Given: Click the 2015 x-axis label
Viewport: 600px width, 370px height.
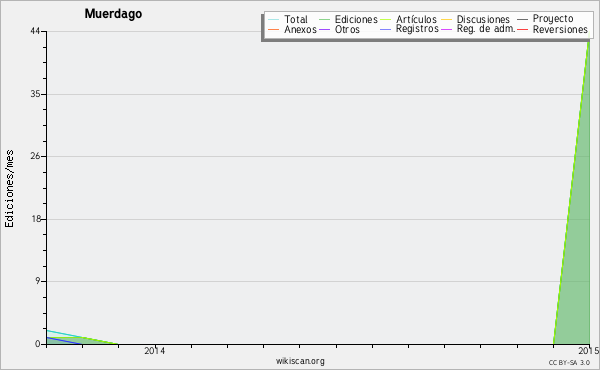Looking at the screenshot, I should (589, 351).
